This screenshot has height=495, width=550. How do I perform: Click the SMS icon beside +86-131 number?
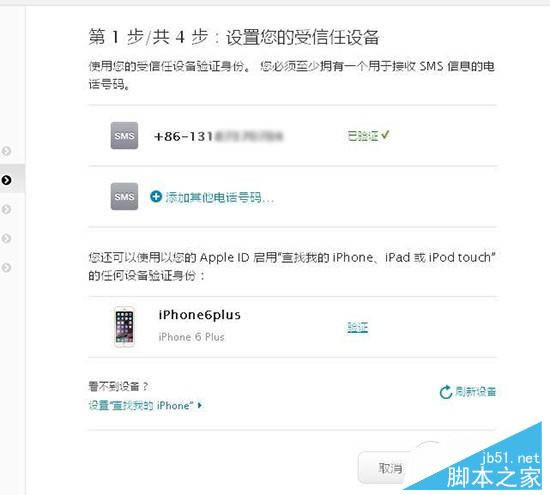(x=124, y=136)
